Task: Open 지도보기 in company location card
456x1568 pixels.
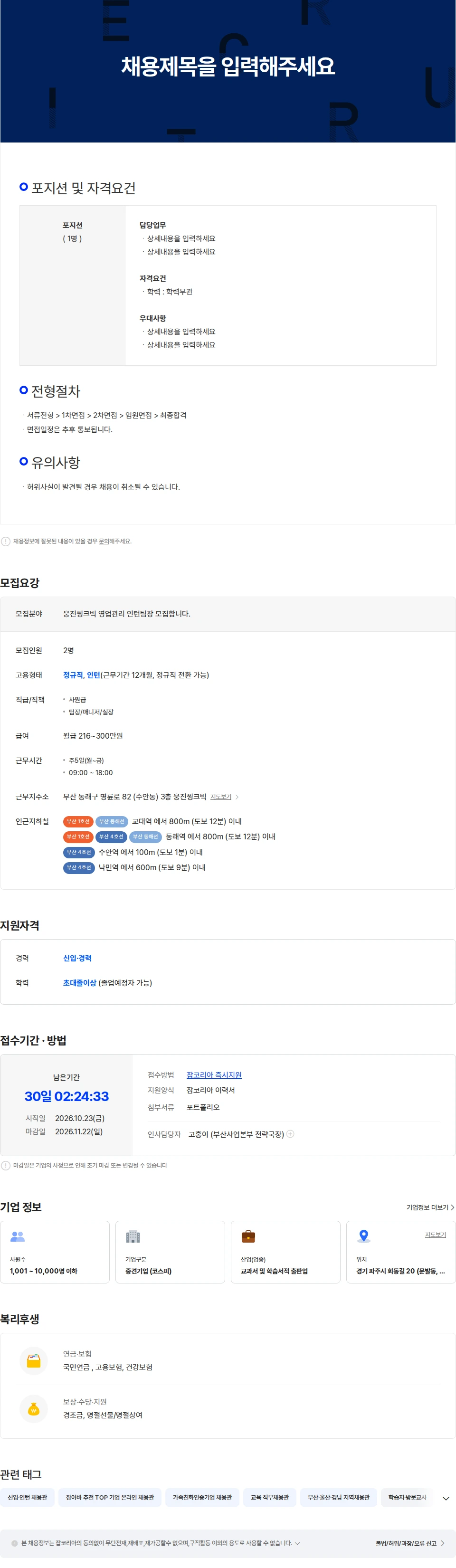Action: click(435, 1235)
